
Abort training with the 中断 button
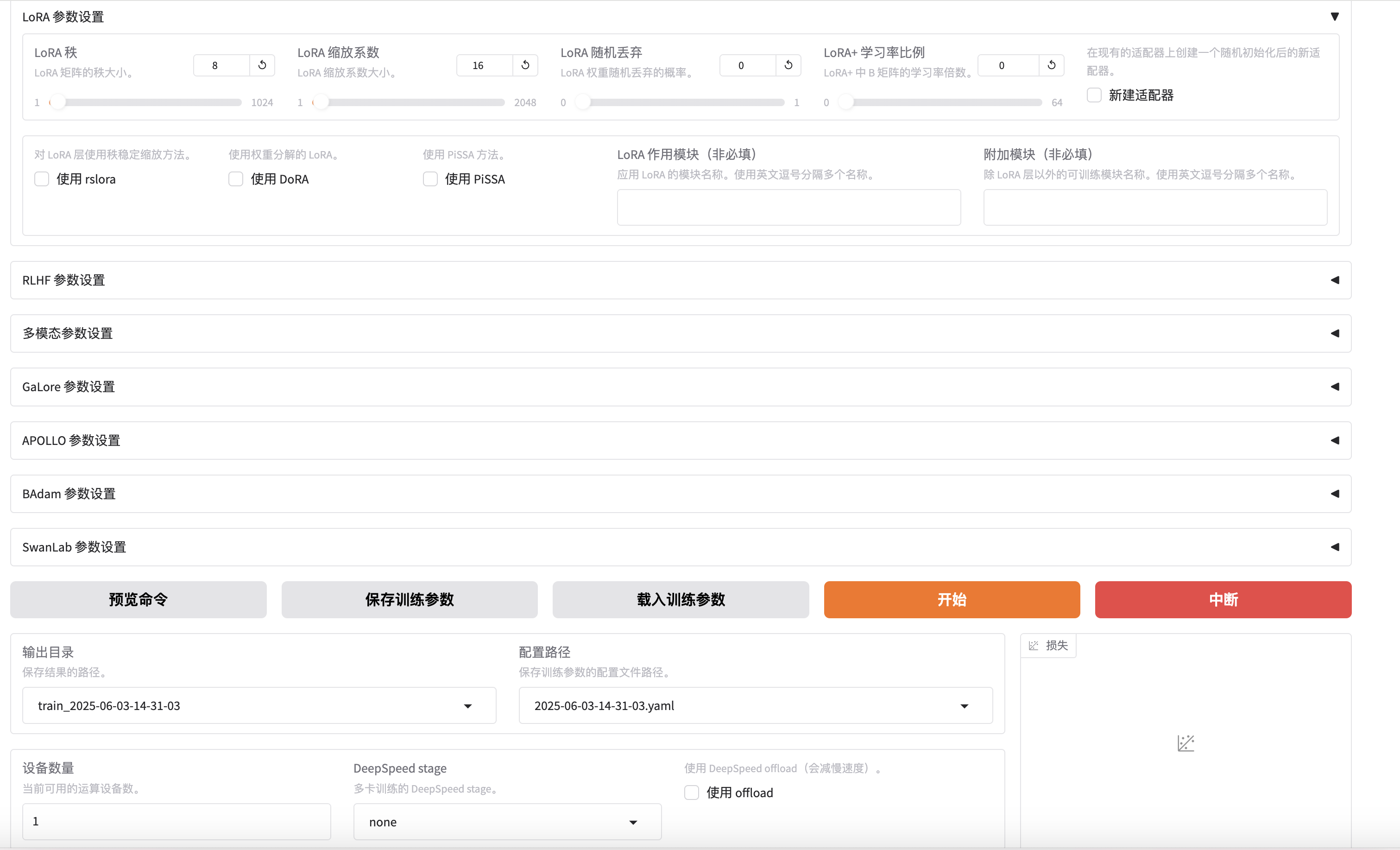[x=1223, y=599]
